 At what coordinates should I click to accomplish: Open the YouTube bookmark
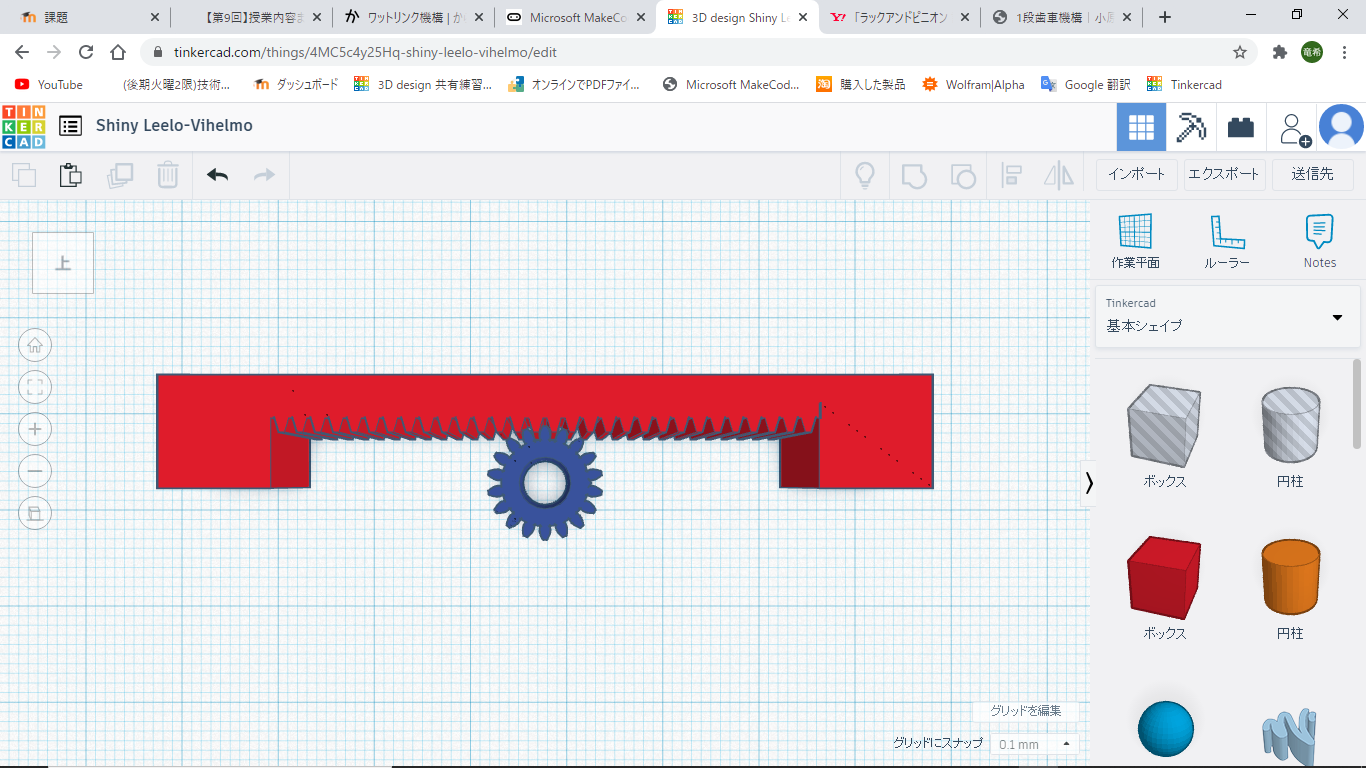coord(49,85)
